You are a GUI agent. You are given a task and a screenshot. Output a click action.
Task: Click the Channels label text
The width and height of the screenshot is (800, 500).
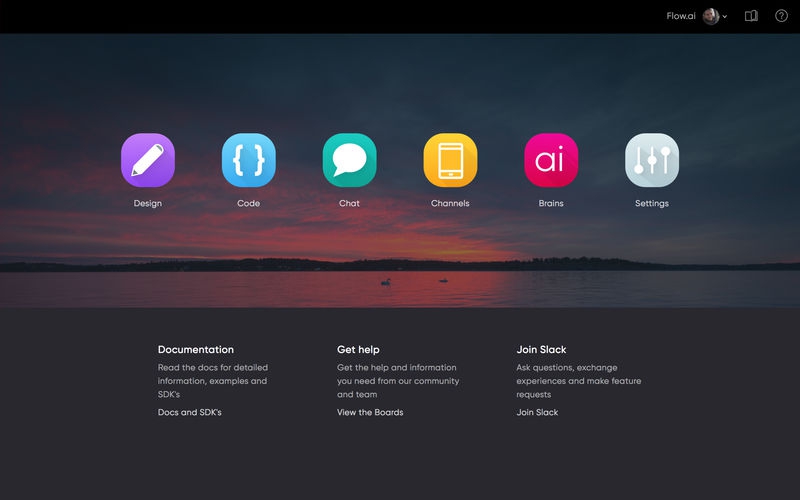(x=450, y=203)
